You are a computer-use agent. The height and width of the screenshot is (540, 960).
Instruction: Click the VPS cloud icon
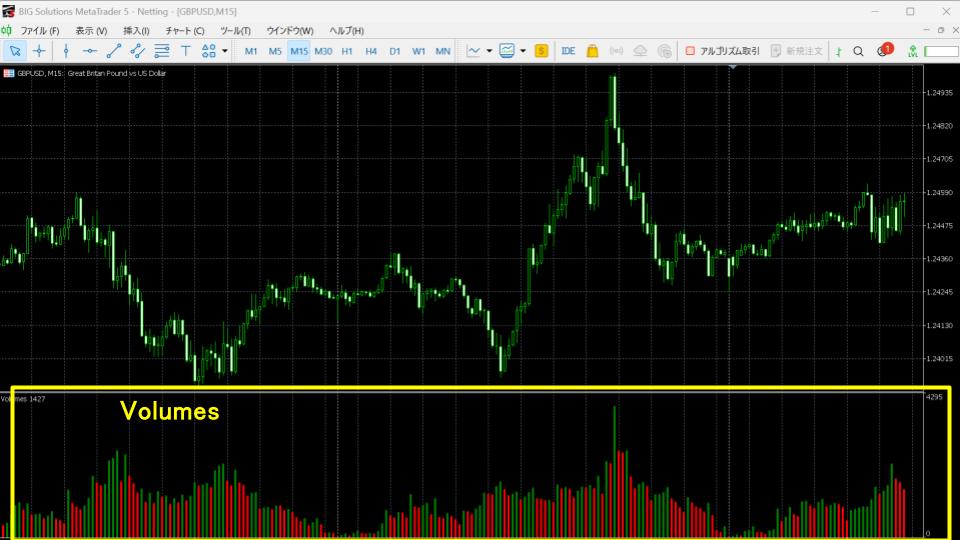click(x=640, y=51)
